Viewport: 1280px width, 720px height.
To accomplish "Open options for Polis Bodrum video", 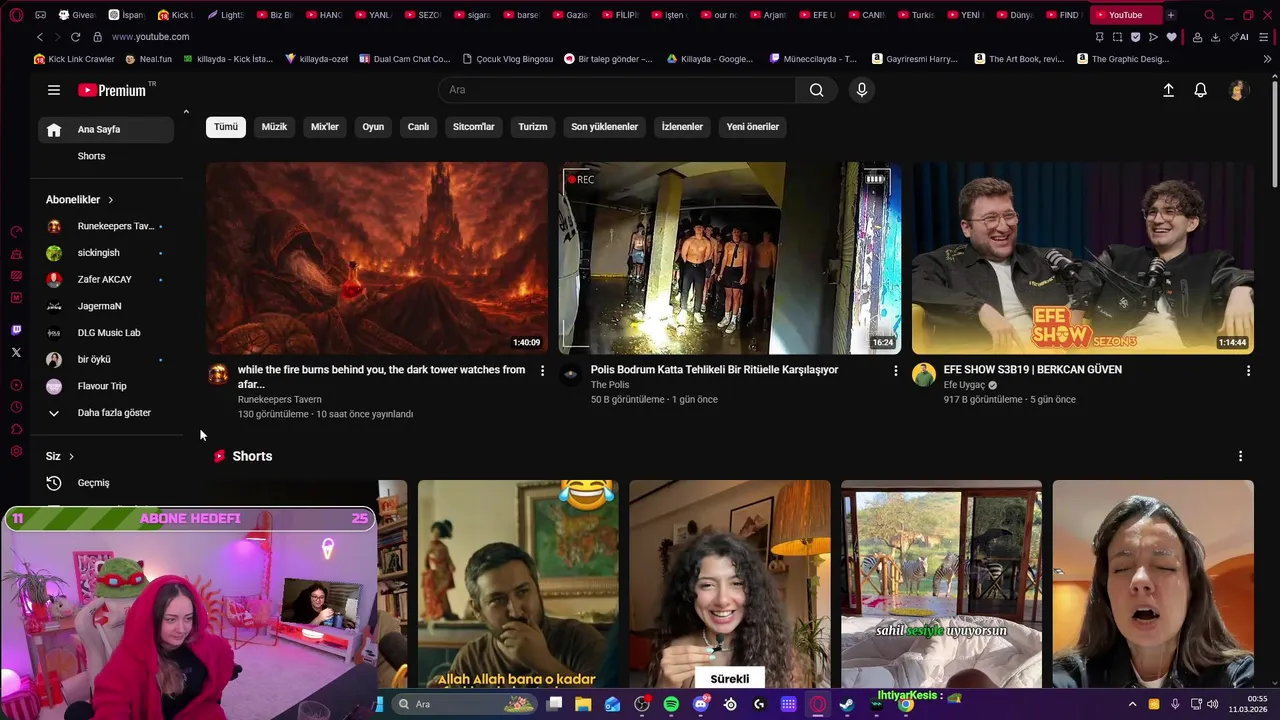I will (895, 371).
